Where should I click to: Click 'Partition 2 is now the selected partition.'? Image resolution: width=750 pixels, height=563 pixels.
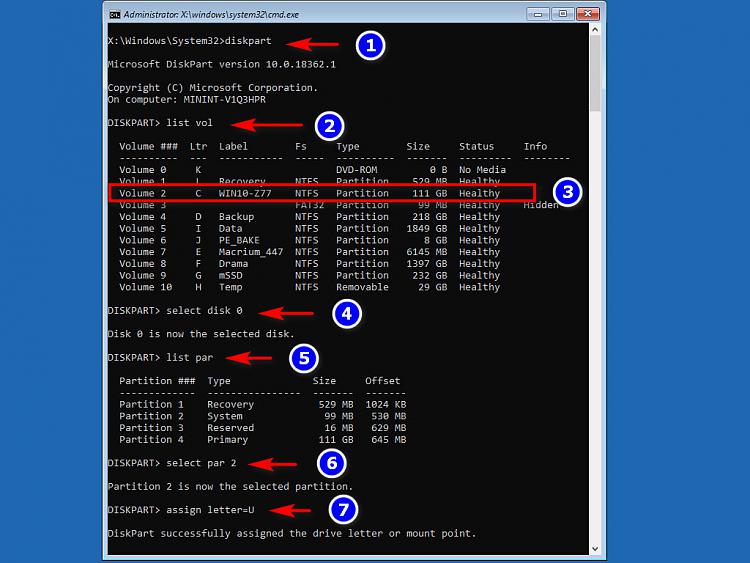click(x=230, y=486)
